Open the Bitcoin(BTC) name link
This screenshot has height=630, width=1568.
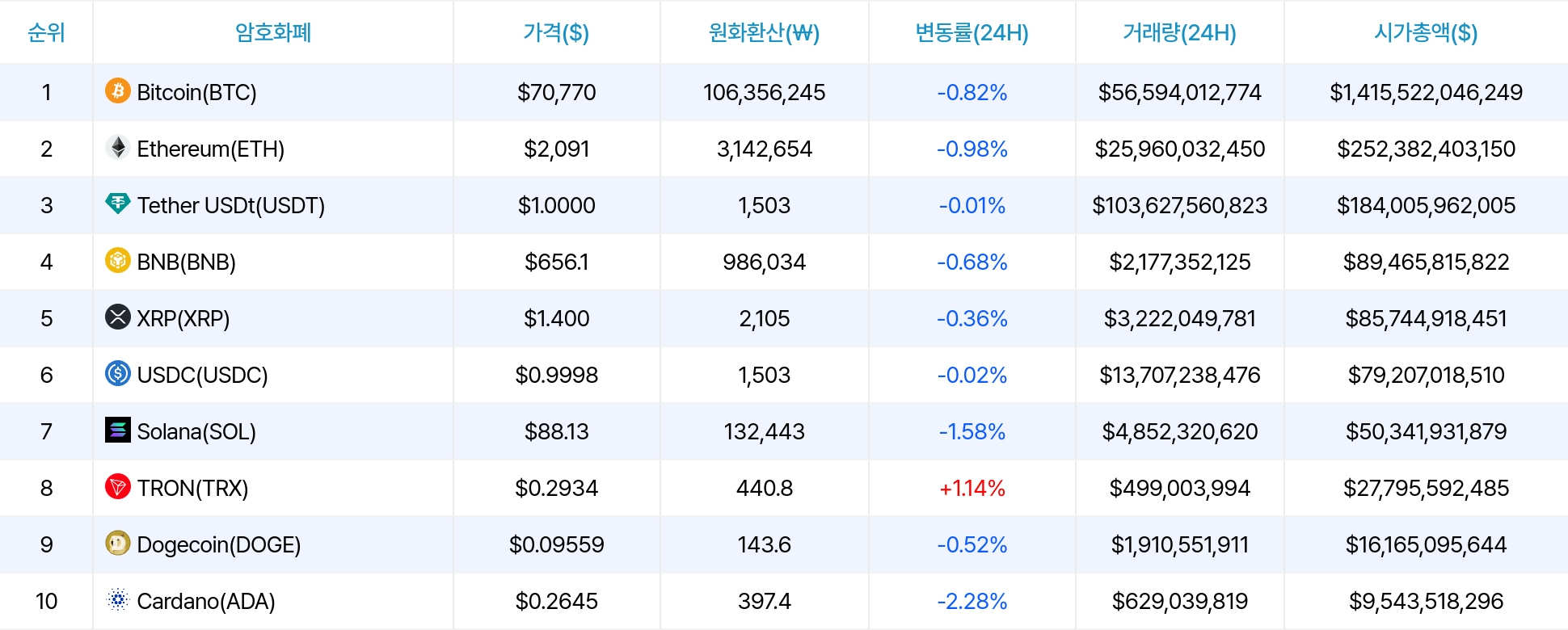point(196,93)
